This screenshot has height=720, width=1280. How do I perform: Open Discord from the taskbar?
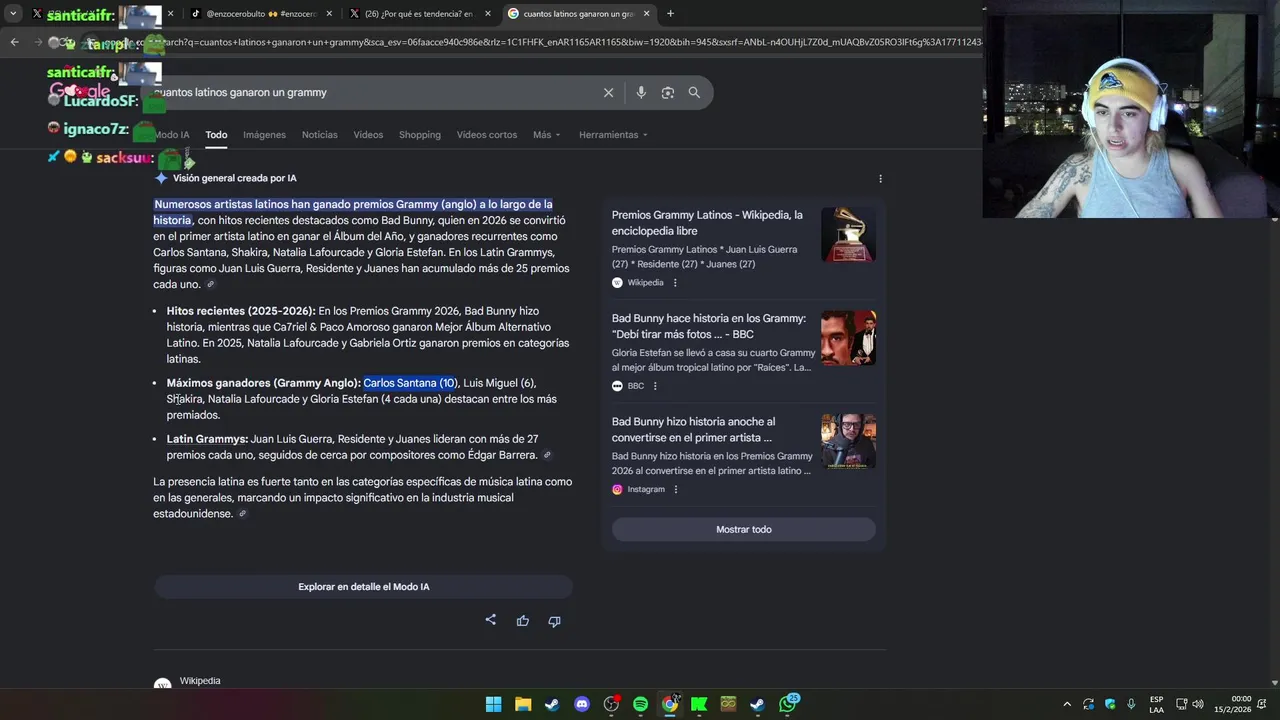tap(582, 704)
